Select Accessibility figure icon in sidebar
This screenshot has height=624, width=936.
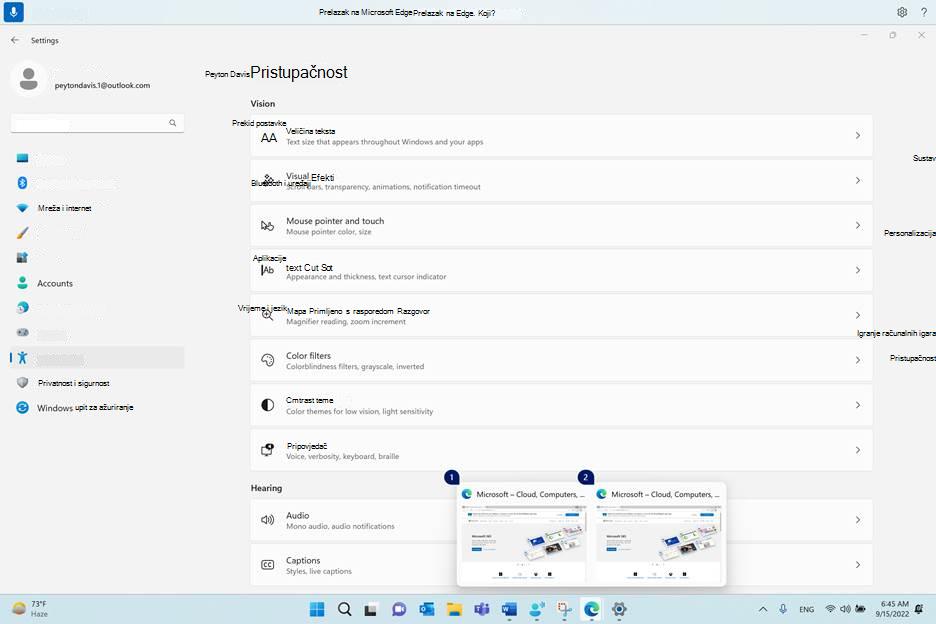pos(22,358)
